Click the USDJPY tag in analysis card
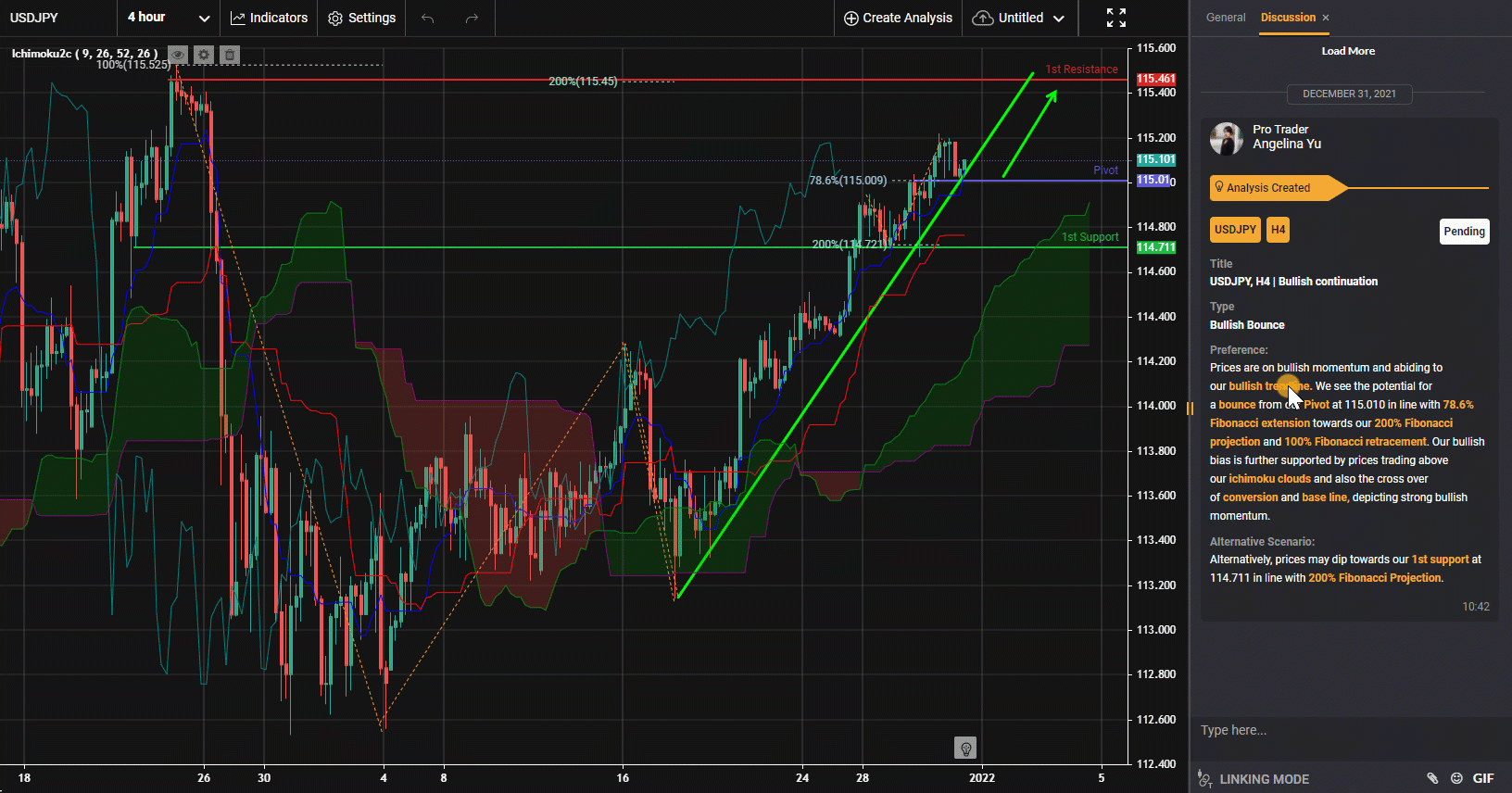This screenshot has height=793, width=1512. pyautogui.click(x=1235, y=230)
